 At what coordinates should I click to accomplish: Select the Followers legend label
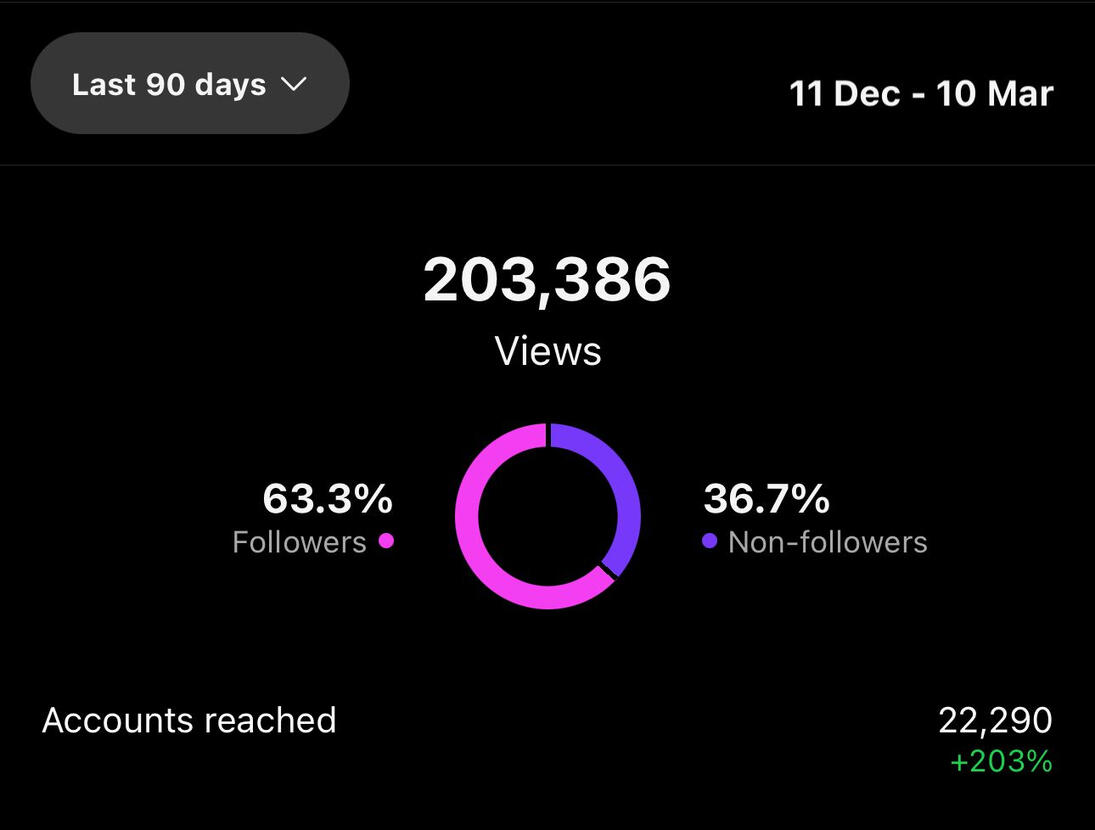[x=299, y=542]
